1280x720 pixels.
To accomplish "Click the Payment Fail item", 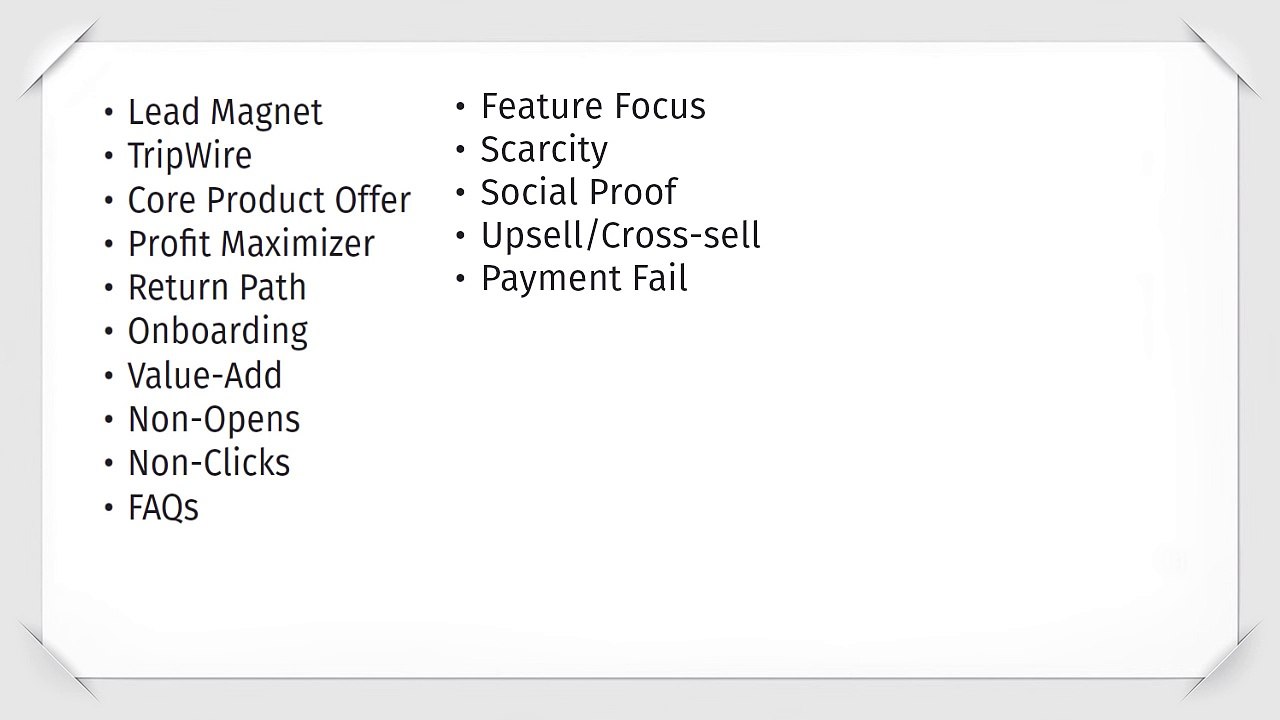I will (584, 279).
